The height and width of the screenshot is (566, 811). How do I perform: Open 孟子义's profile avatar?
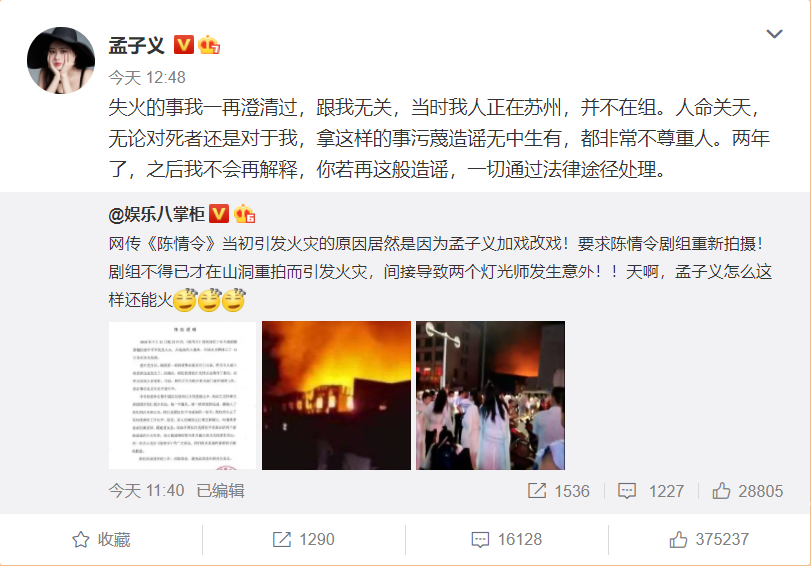point(61,61)
